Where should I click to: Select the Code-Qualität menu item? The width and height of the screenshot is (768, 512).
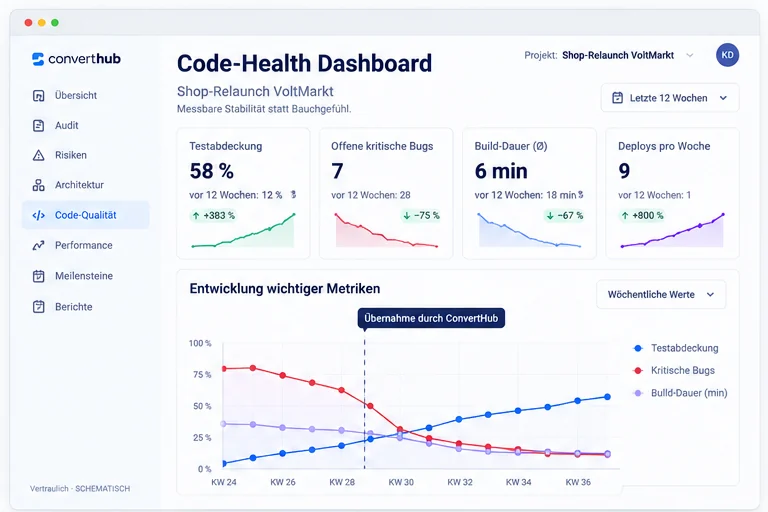(x=86, y=215)
